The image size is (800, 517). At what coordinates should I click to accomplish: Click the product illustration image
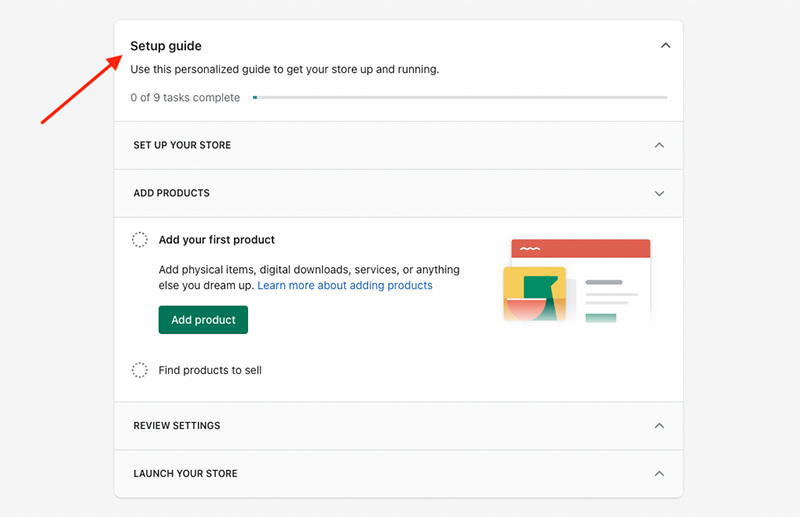tap(577, 280)
